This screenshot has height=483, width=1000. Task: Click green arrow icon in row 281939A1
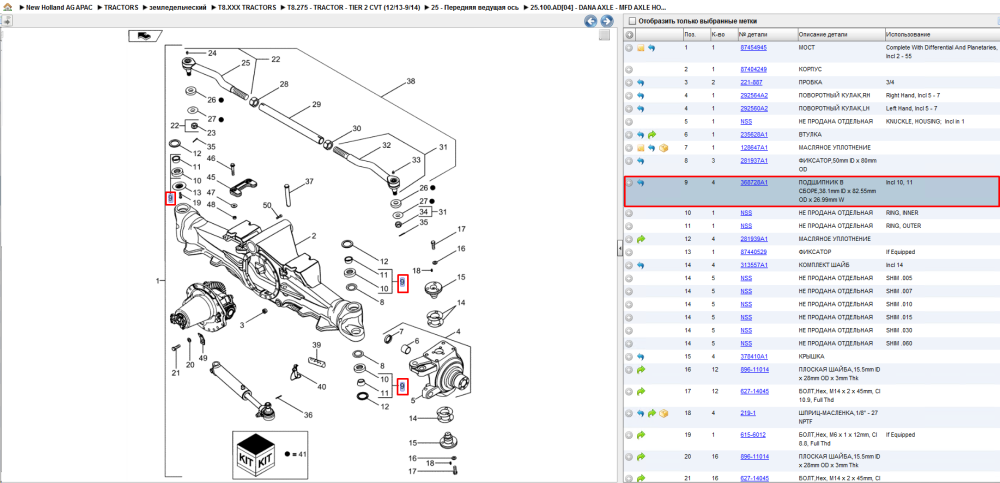point(641,239)
